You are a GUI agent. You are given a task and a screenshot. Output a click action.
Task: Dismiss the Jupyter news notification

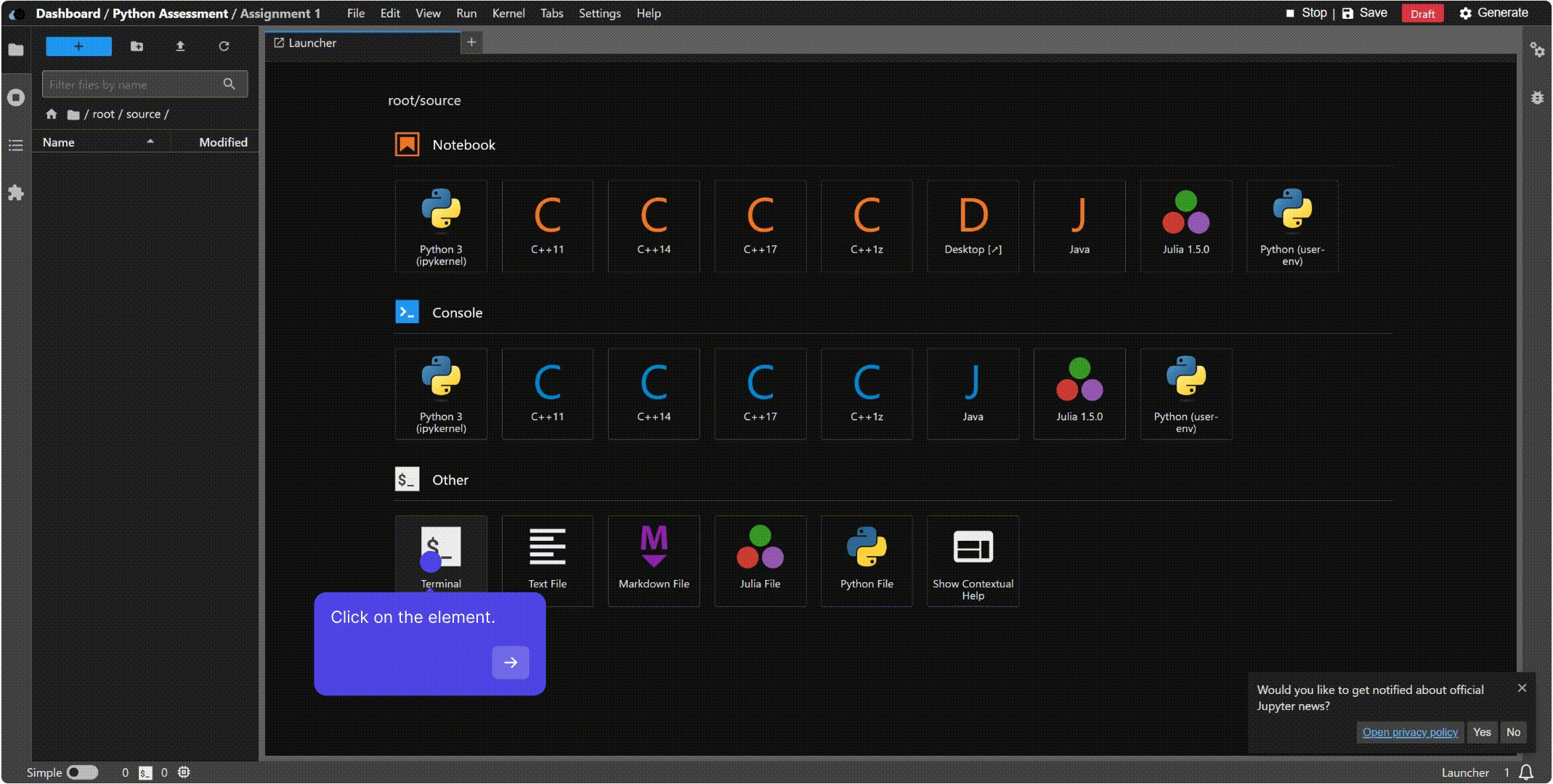coord(1522,687)
